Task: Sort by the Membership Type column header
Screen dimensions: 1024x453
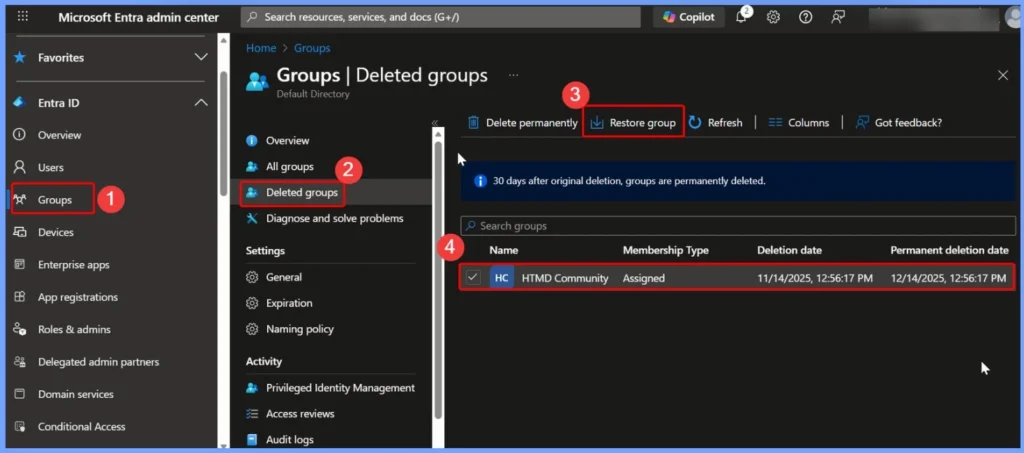Action: [x=665, y=251]
